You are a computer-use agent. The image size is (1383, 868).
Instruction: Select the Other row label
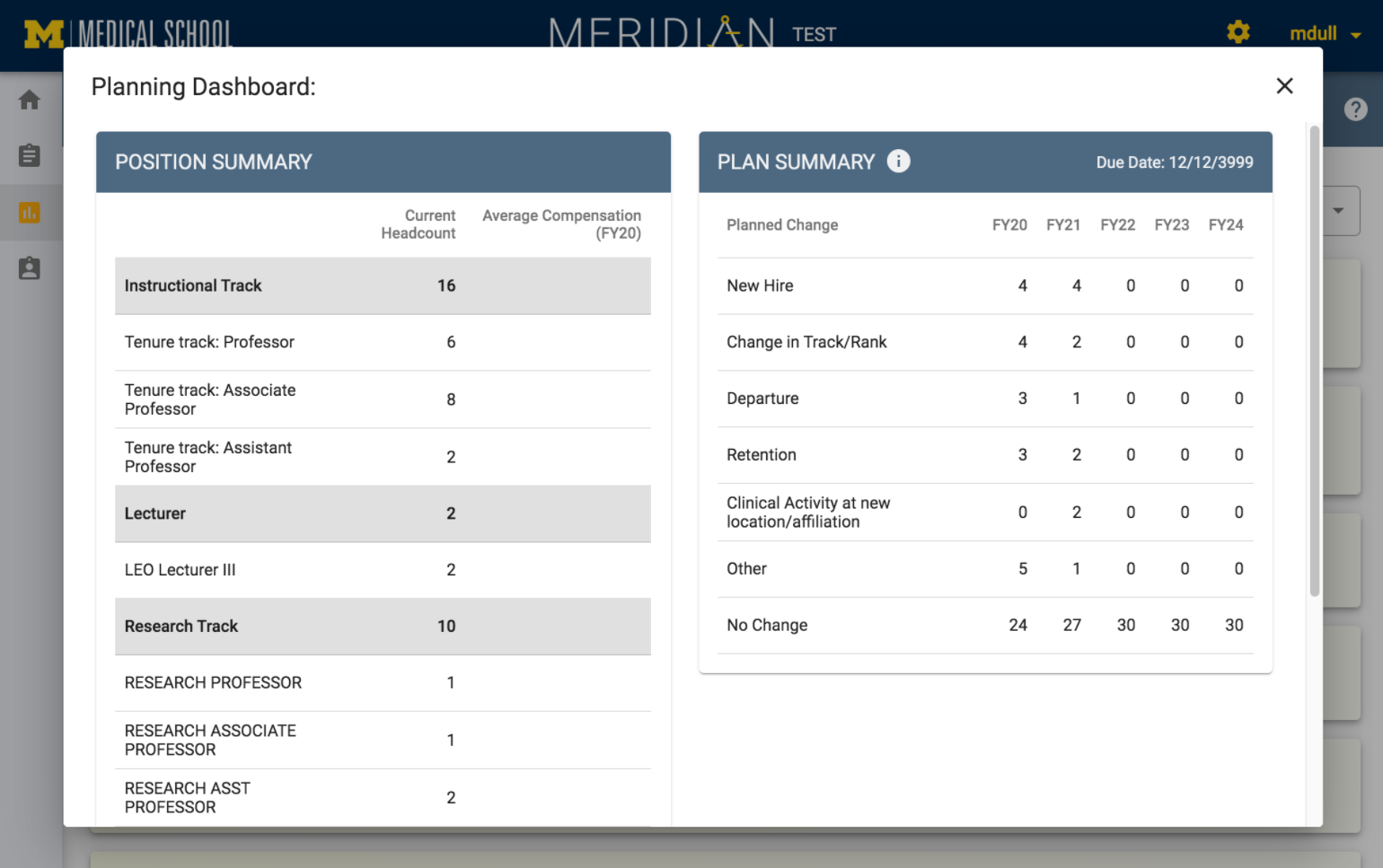(x=746, y=568)
